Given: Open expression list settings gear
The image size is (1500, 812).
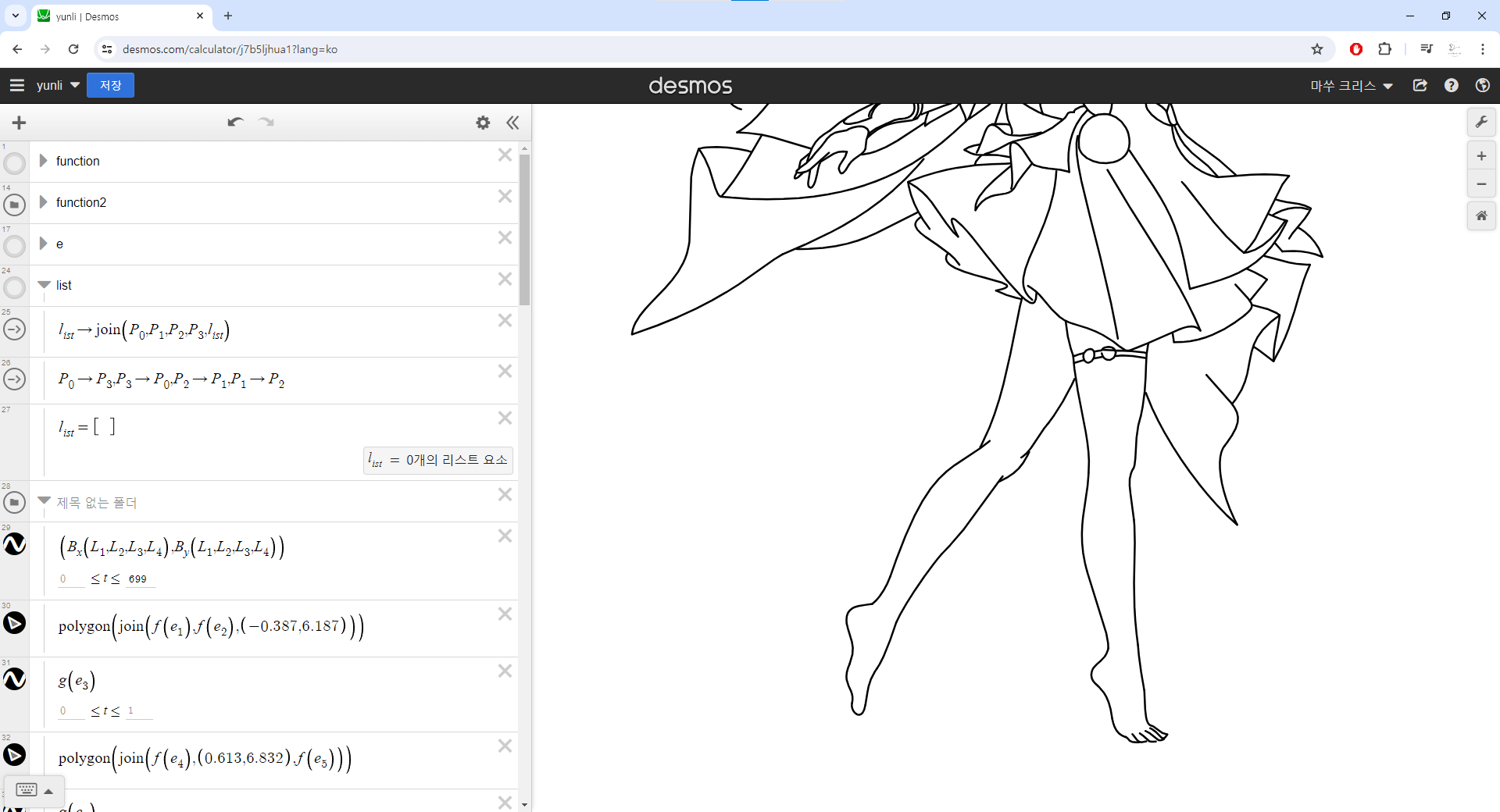Looking at the screenshot, I should coord(483,123).
